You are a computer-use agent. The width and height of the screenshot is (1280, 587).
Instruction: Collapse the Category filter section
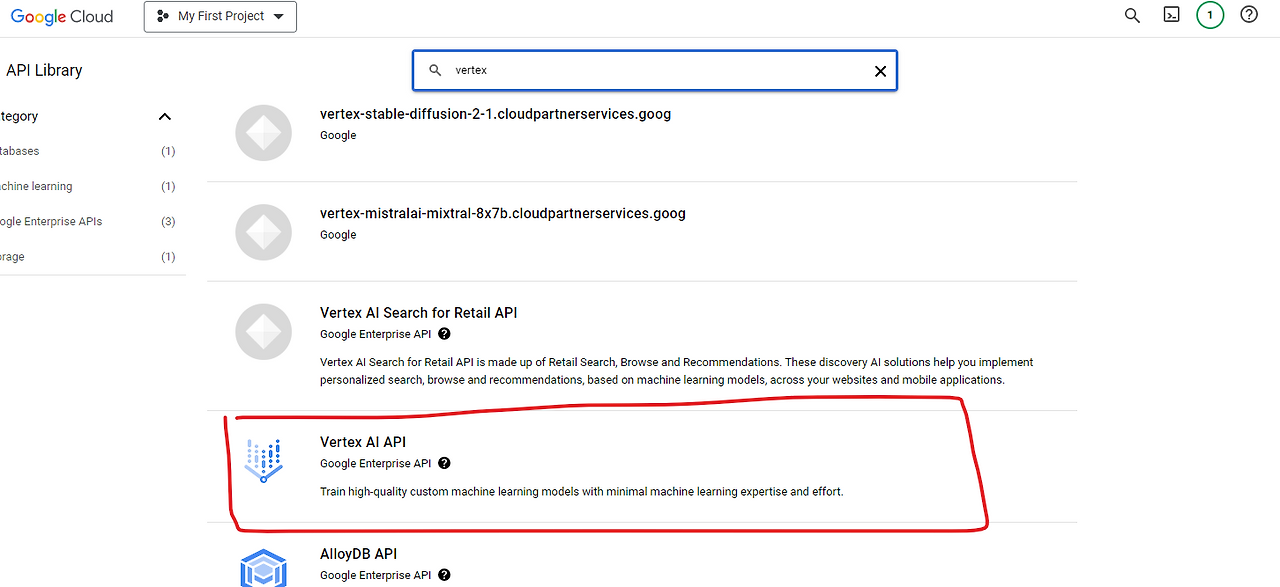point(165,117)
